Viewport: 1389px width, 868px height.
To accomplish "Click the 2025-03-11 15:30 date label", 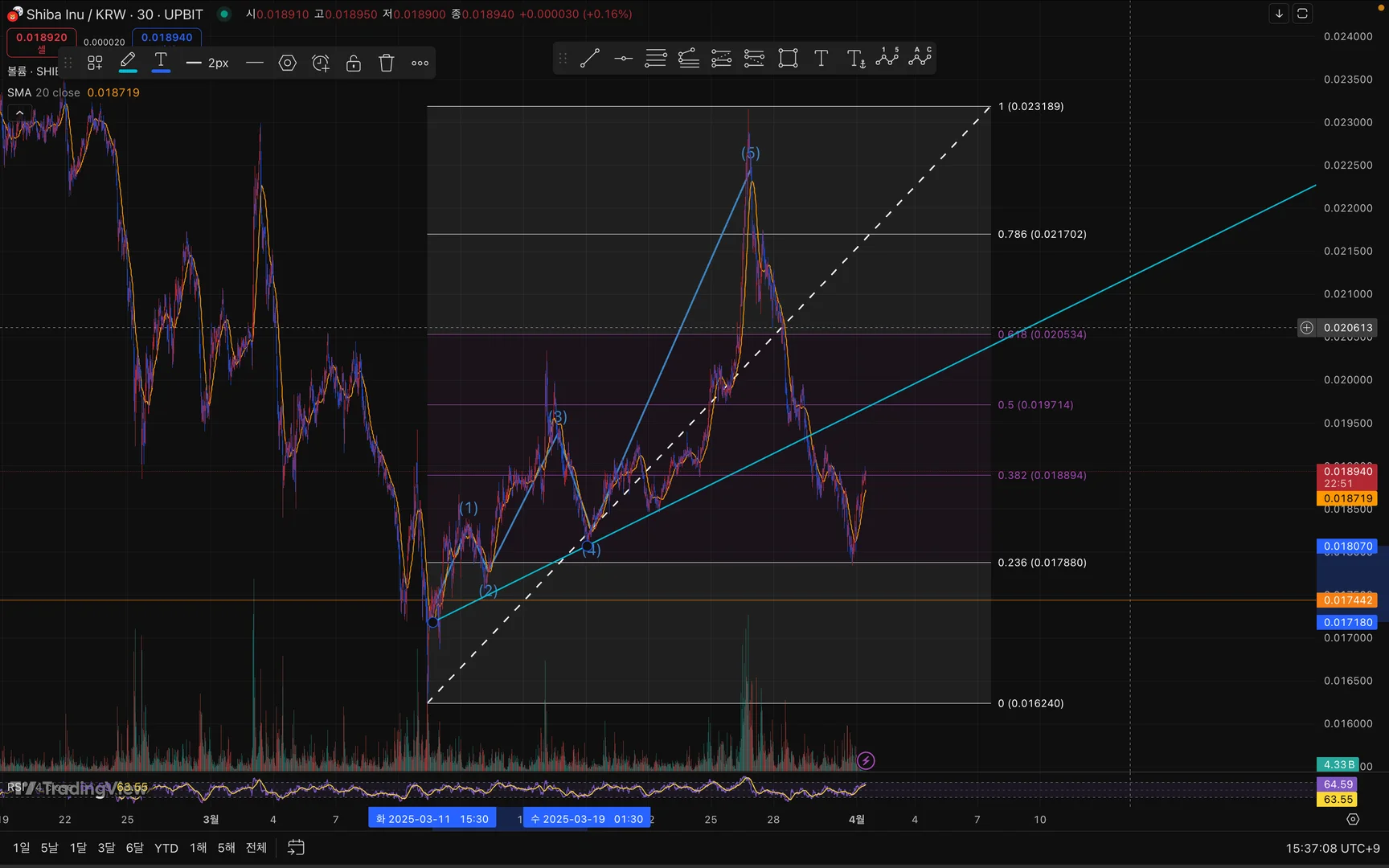I will pyautogui.click(x=432, y=819).
